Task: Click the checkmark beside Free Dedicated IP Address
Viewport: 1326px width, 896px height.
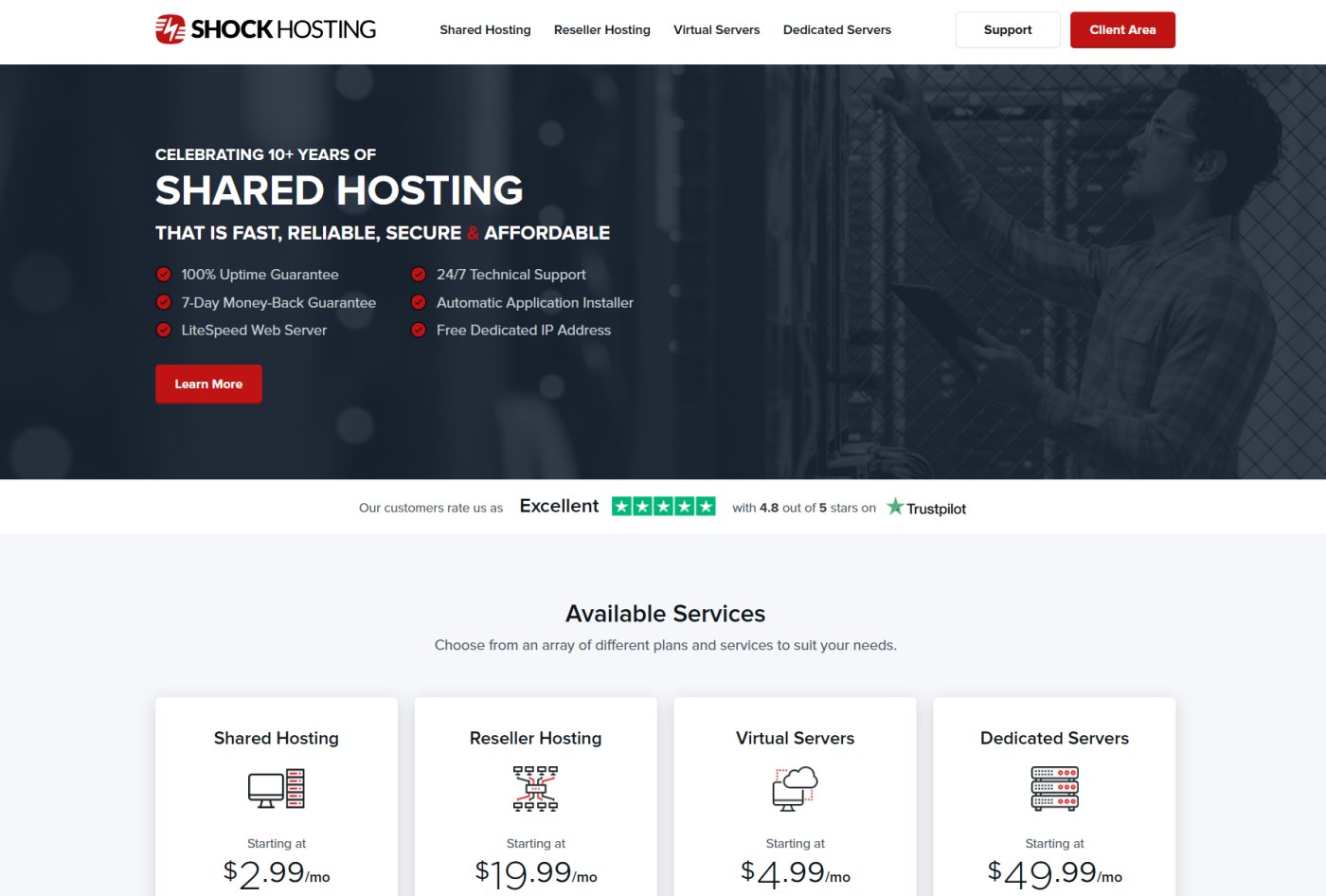Action: point(418,330)
